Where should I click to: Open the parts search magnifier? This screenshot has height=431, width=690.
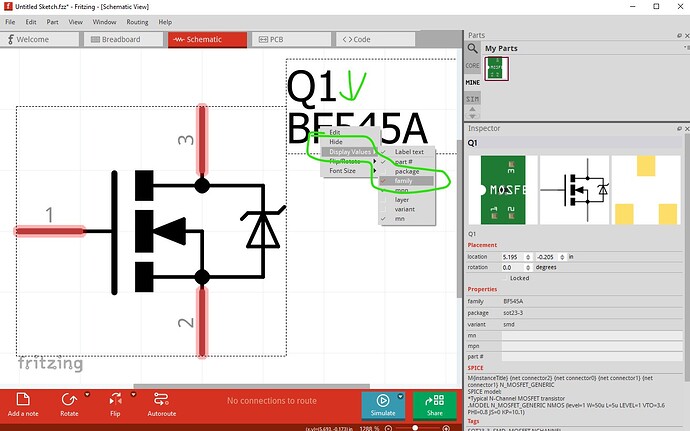(x=472, y=48)
